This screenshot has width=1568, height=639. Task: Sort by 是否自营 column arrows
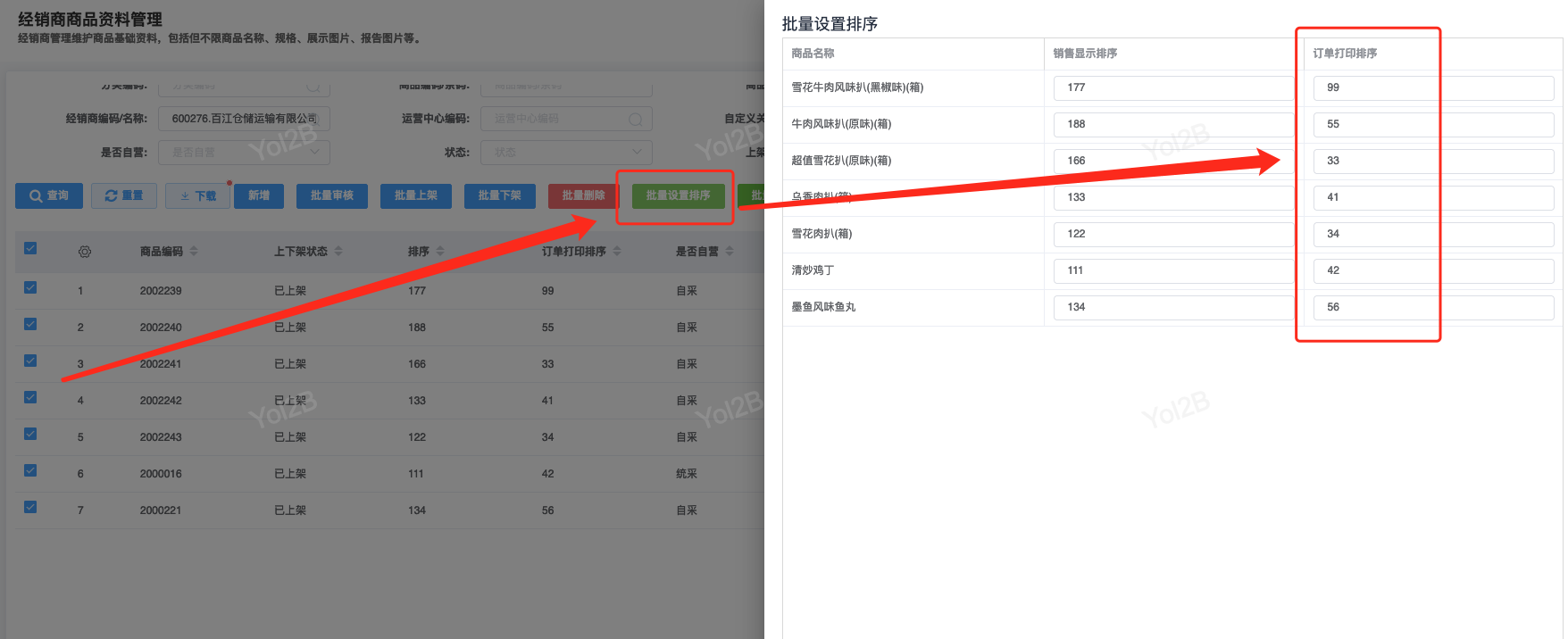[x=730, y=252]
